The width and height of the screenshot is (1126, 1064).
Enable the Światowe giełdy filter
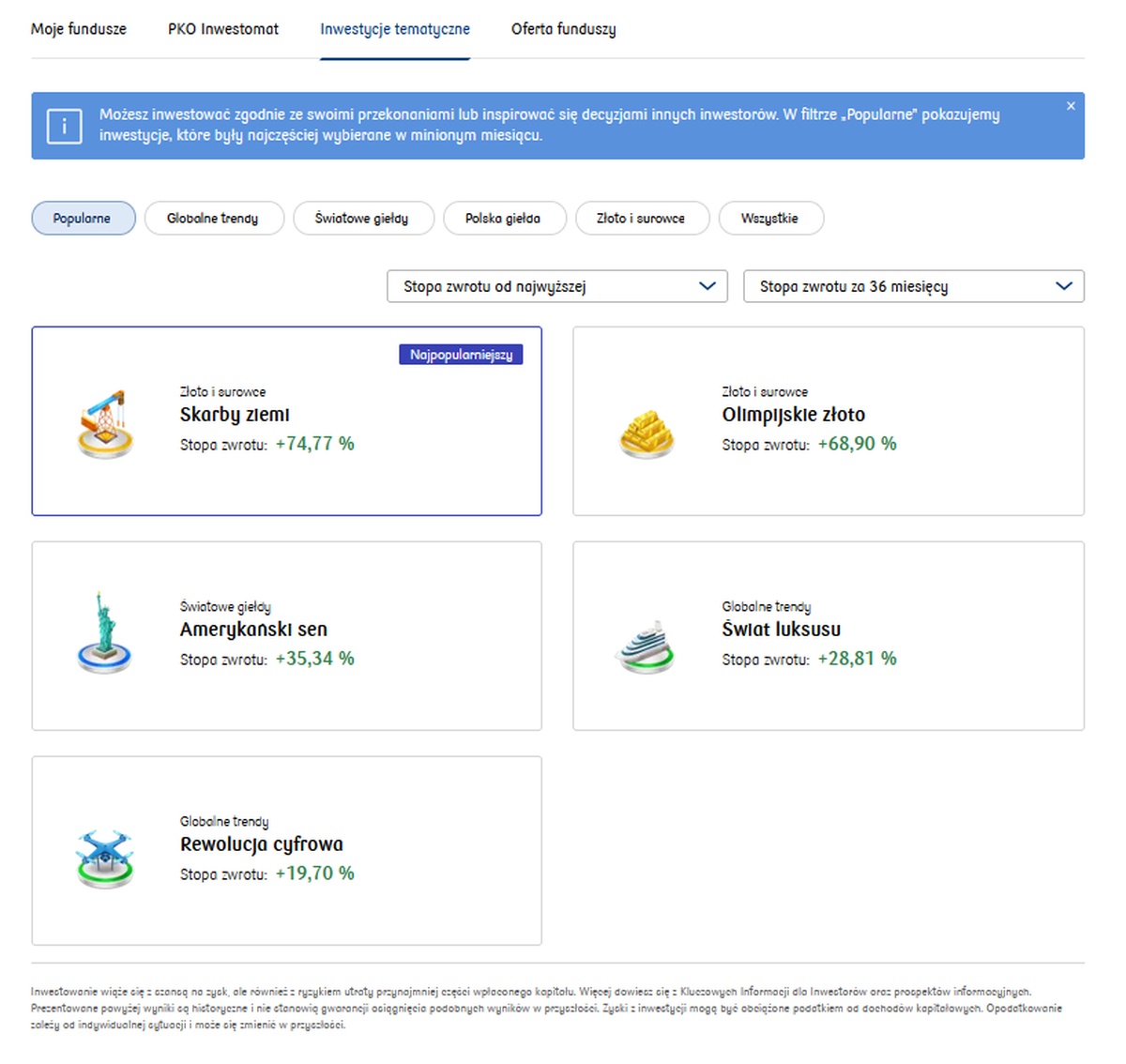(x=362, y=219)
